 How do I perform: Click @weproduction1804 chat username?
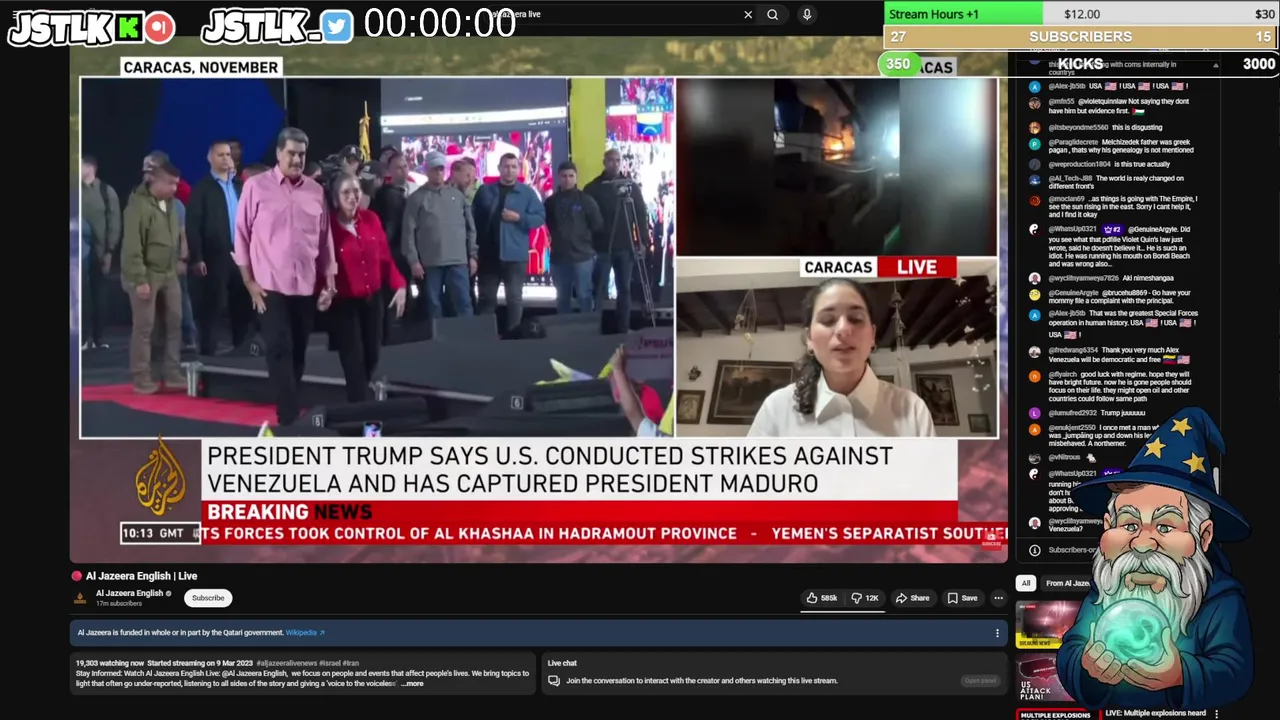[x=1079, y=164]
